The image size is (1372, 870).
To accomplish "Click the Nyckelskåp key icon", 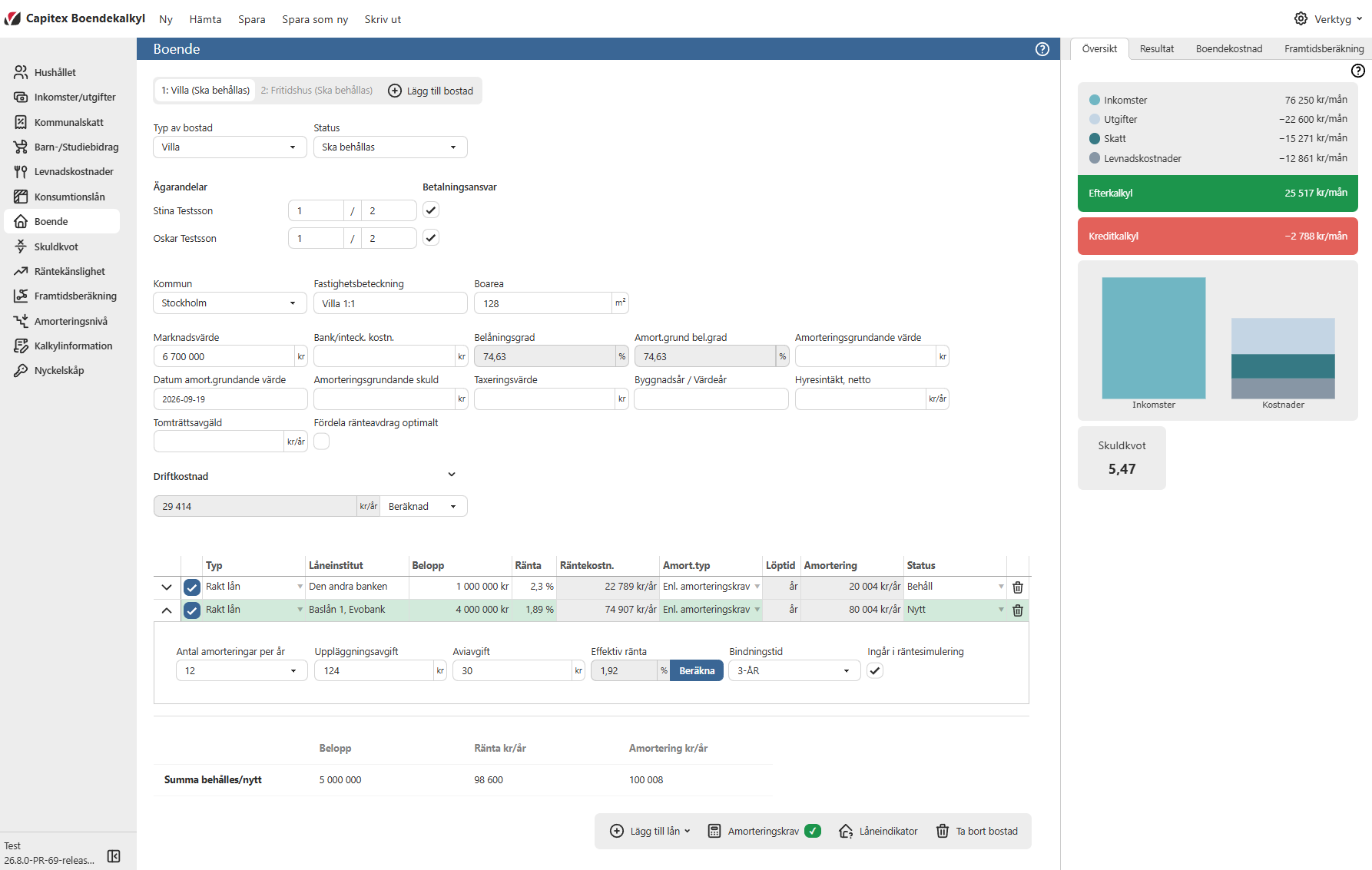I will [x=21, y=370].
